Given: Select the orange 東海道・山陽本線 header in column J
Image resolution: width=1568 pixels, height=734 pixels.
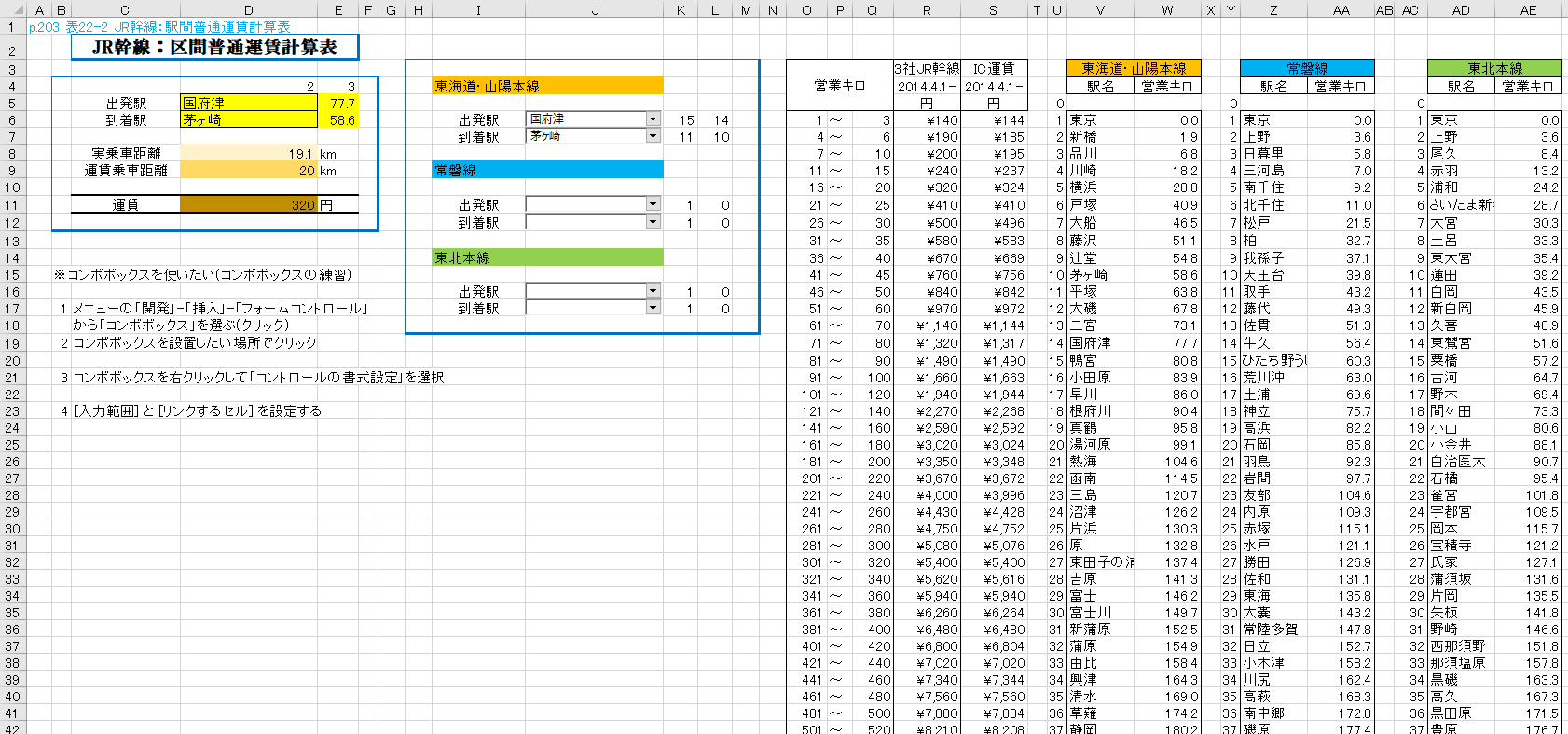Looking at the screenshot, I should tap(547, 86).
